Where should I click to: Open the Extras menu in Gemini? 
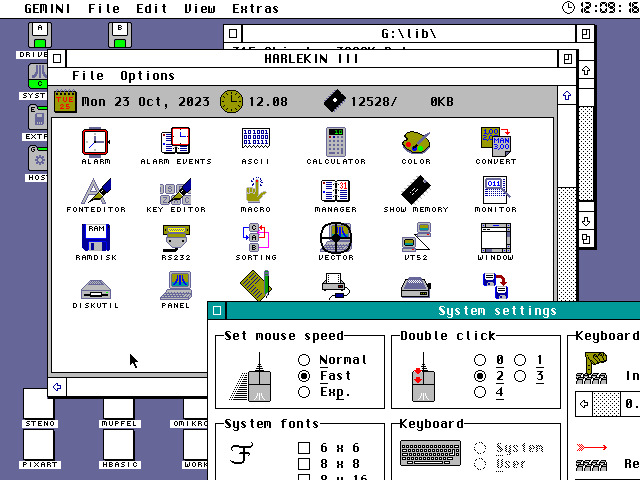pos(255,8)
